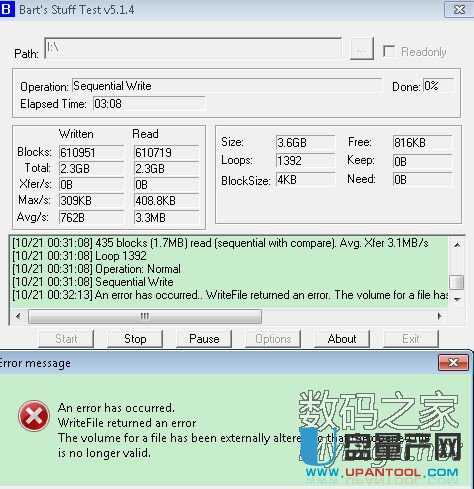Click the Elapsed Time value 03:08
The height and width of the screenshot is (489, 474).
coord(149,104)
